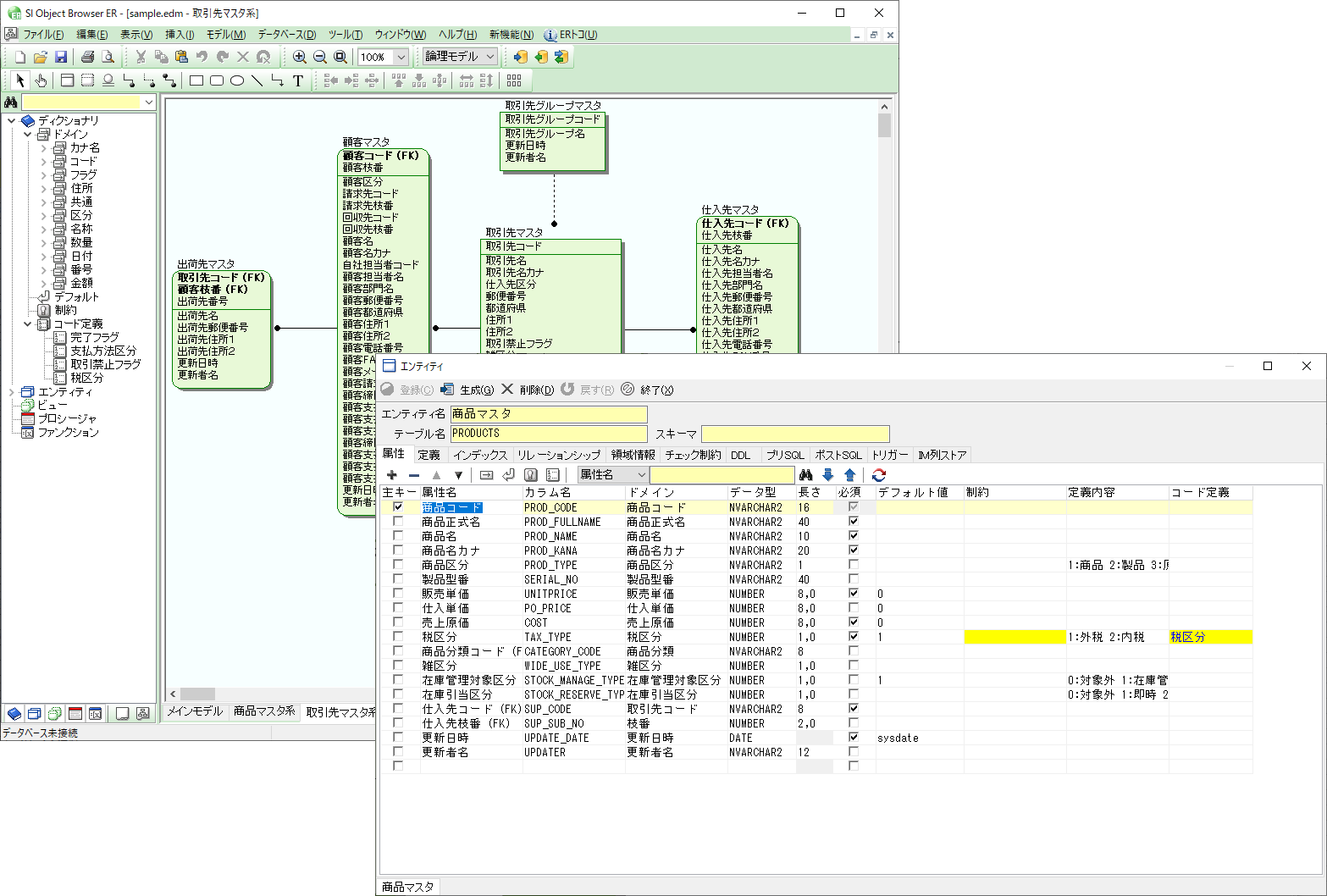This screenshot has width=1327, height=896.
Task: Select the Text tool in the drawing toolbar
Action: (x=297, y=80)
